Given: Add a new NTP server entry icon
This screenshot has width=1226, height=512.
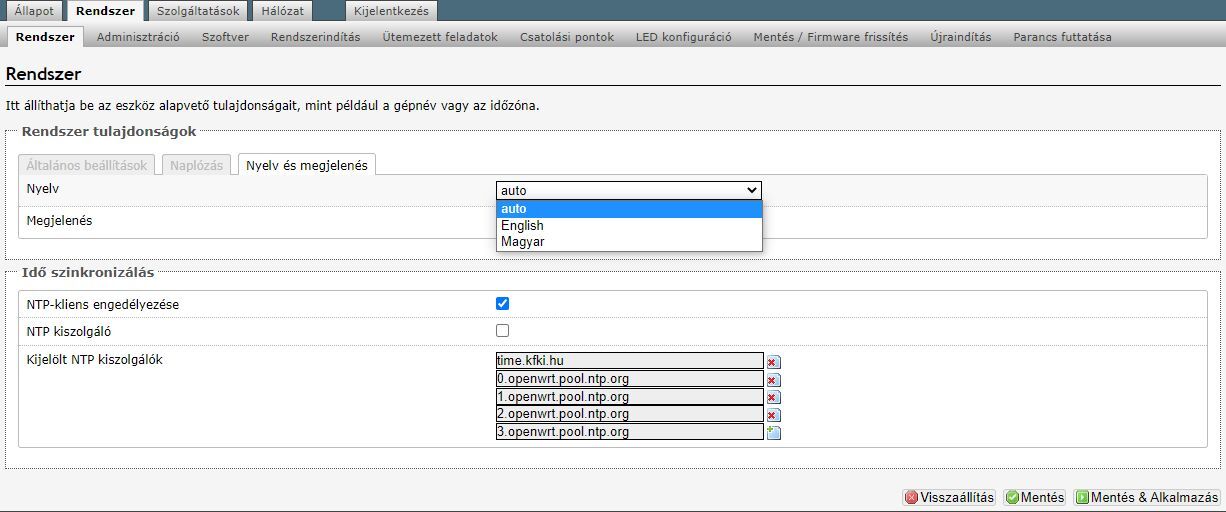Looking at the screenshot, I should [773, 433].
